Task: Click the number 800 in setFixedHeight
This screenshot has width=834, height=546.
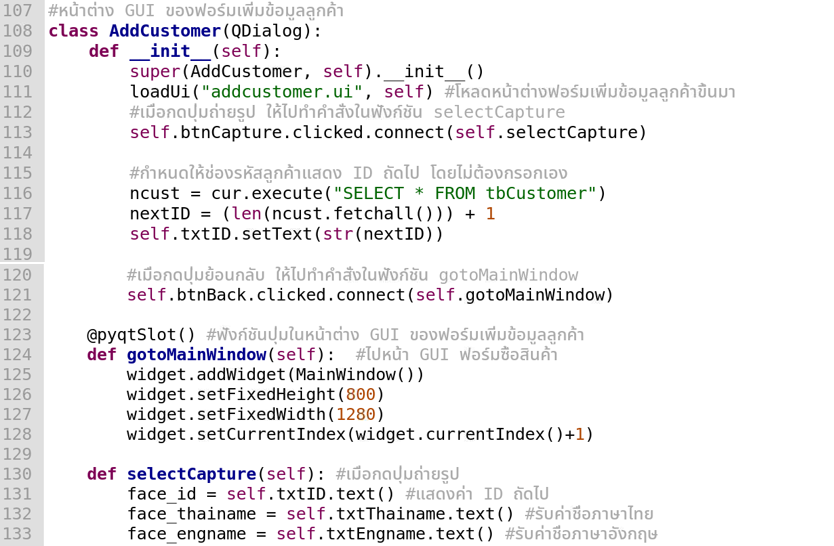Action: pos(361,394)
